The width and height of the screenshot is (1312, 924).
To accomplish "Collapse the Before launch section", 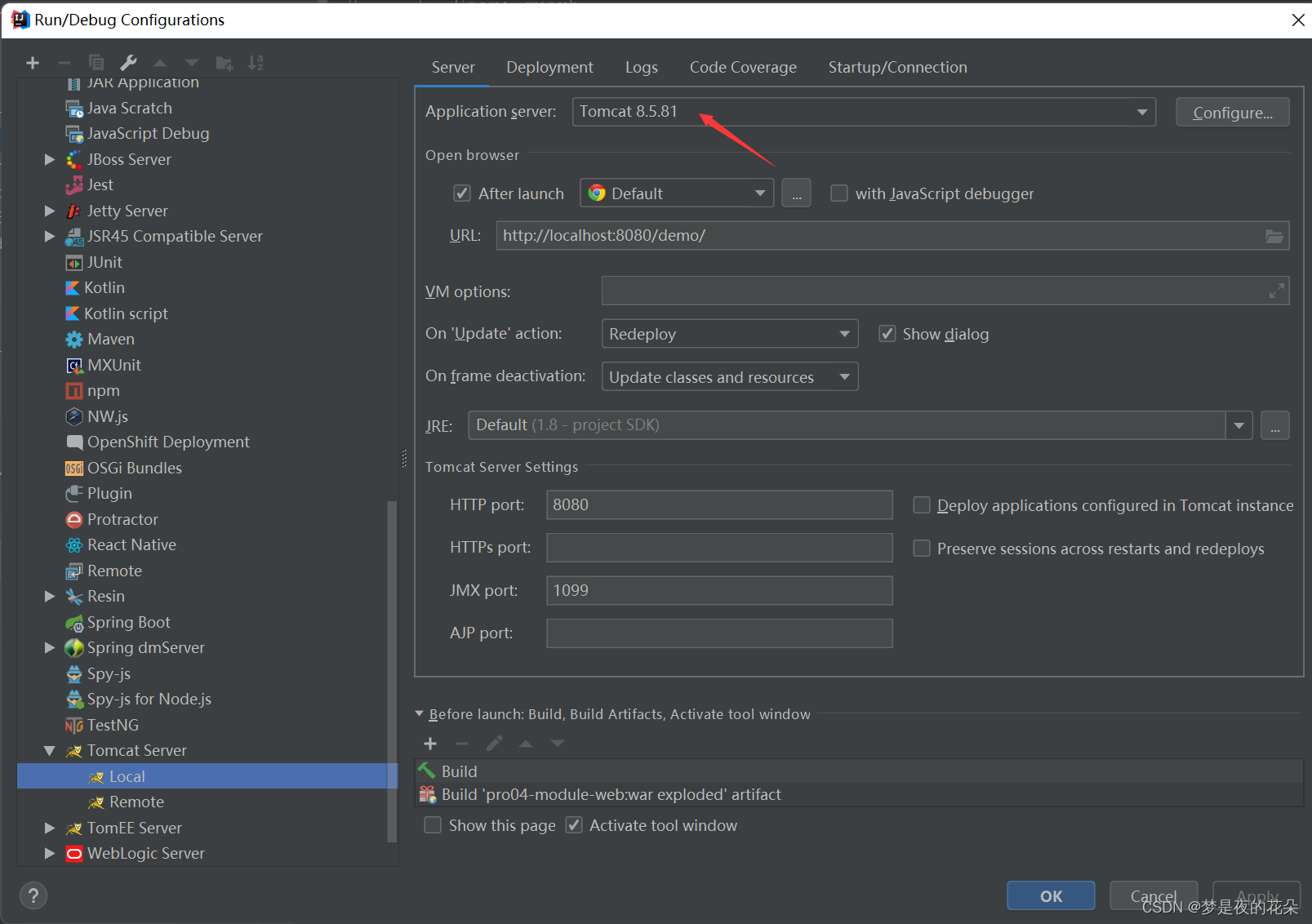I will pos(420,714).
